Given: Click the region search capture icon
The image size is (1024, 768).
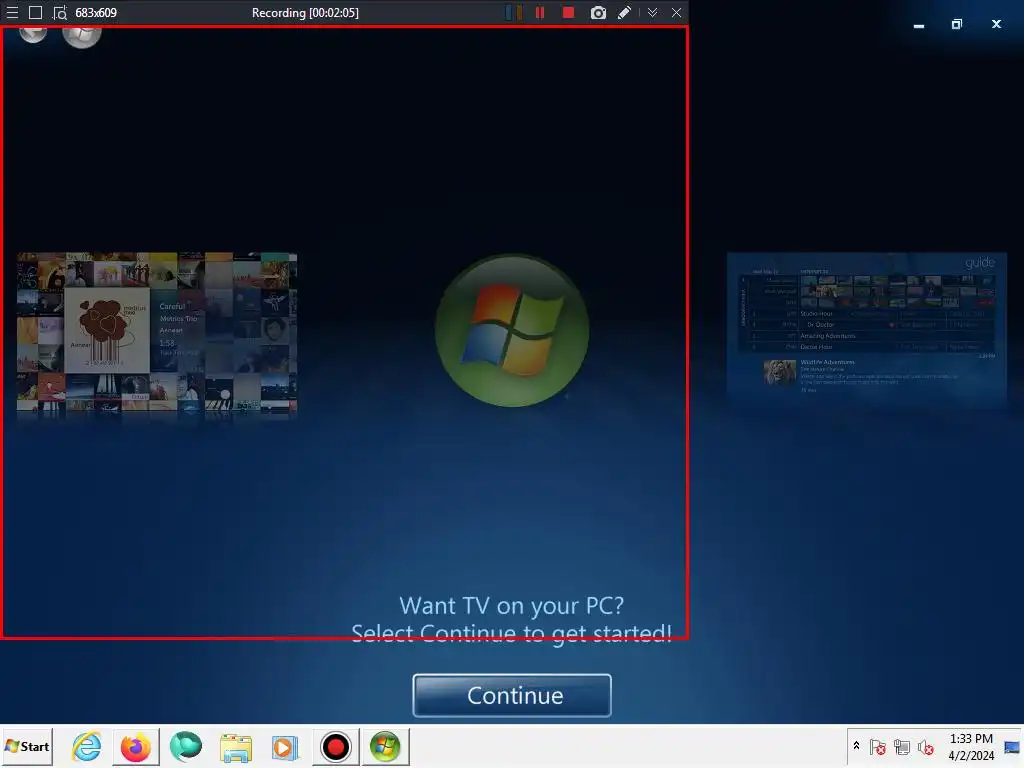Looking at the screenshot, I should 60,12.
